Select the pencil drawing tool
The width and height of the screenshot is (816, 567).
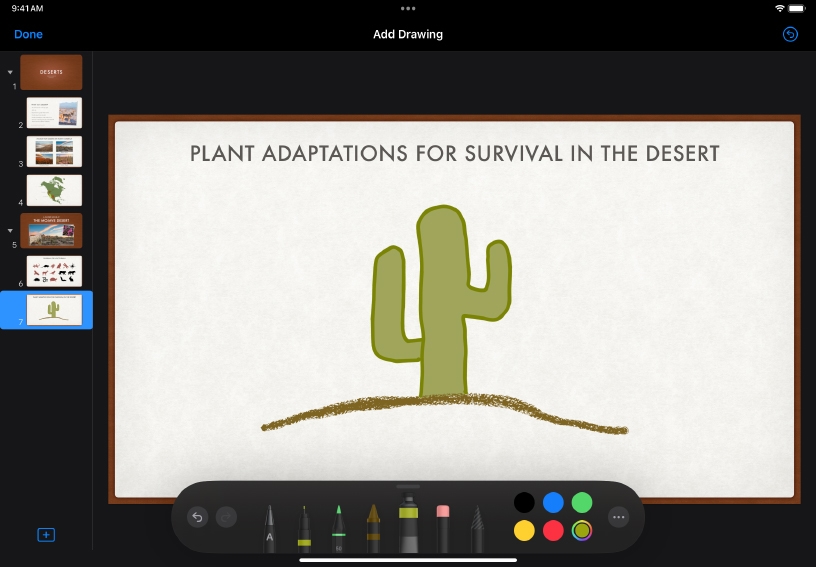point(270,528)
